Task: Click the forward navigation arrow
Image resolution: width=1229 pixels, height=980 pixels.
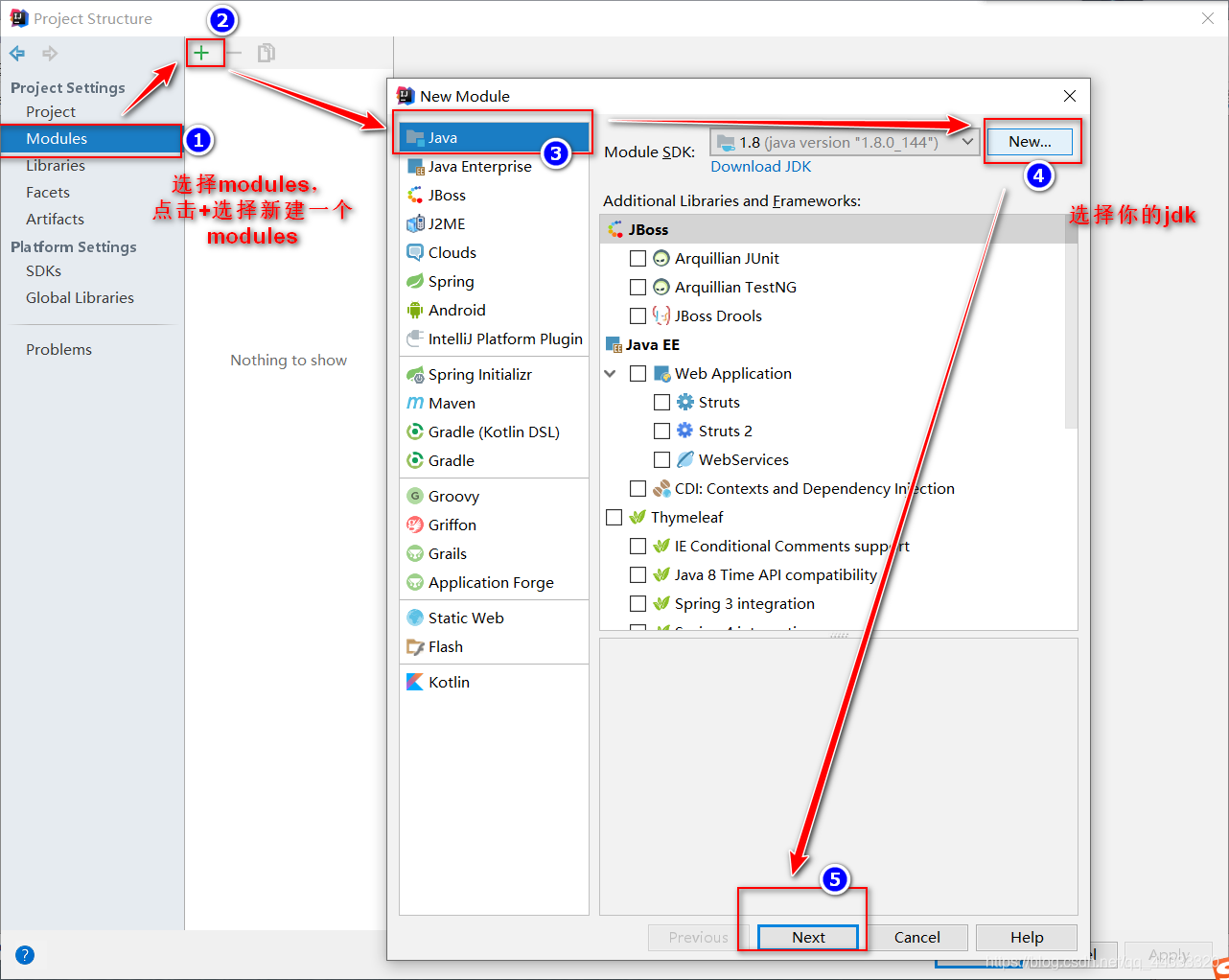Action: coord(50,54)
